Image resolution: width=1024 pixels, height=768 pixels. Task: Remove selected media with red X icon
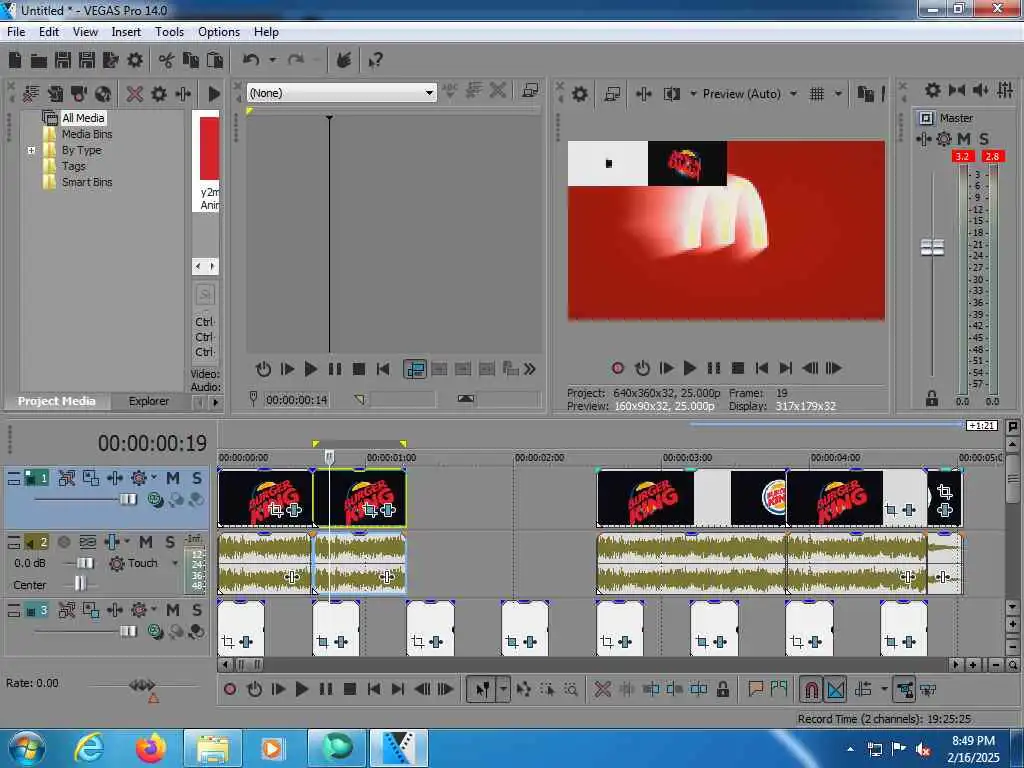pos(135,94)
